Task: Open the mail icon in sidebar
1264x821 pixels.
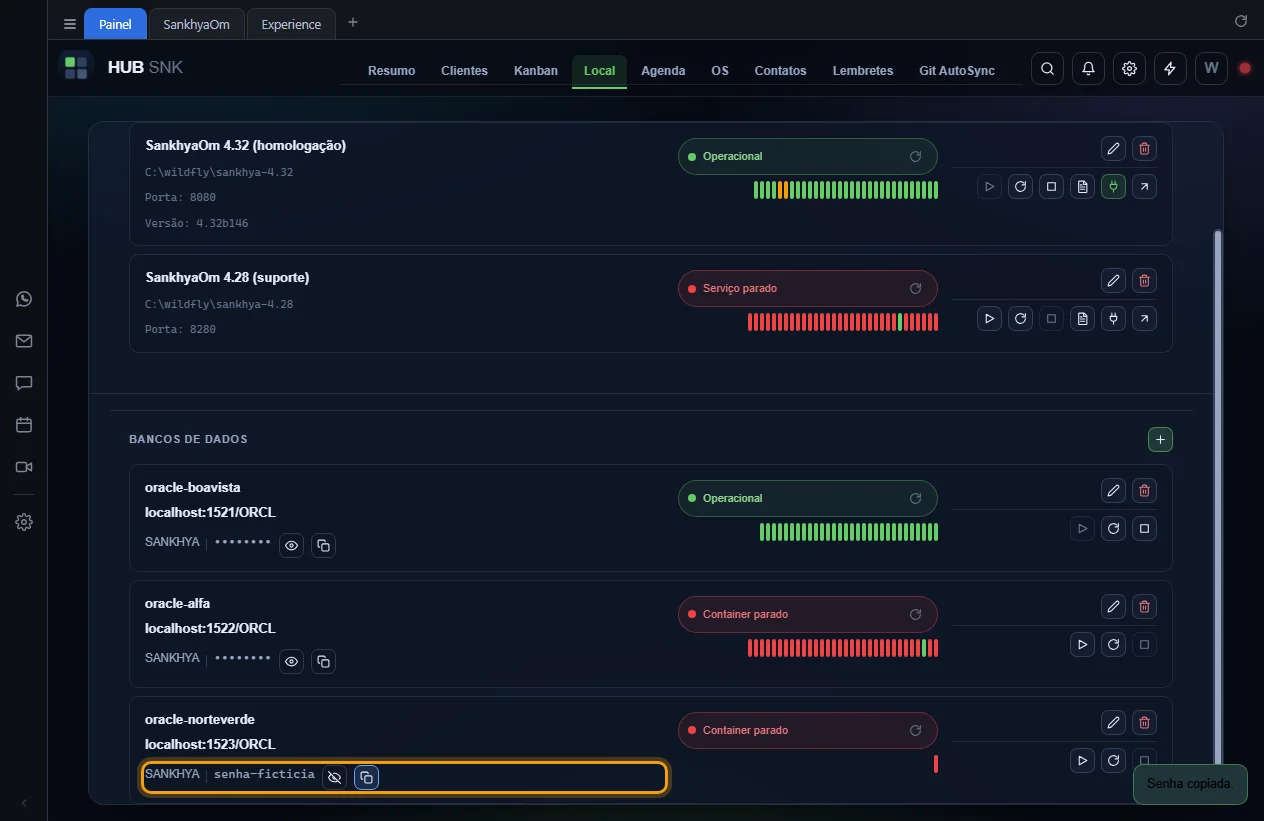Action: point(24,341)
